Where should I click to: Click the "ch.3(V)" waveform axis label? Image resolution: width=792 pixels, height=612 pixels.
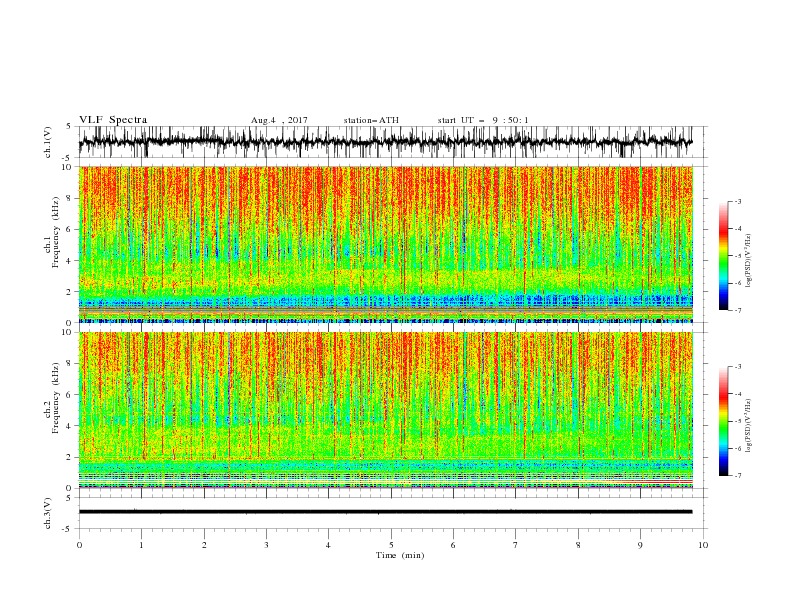click(48, 513)
